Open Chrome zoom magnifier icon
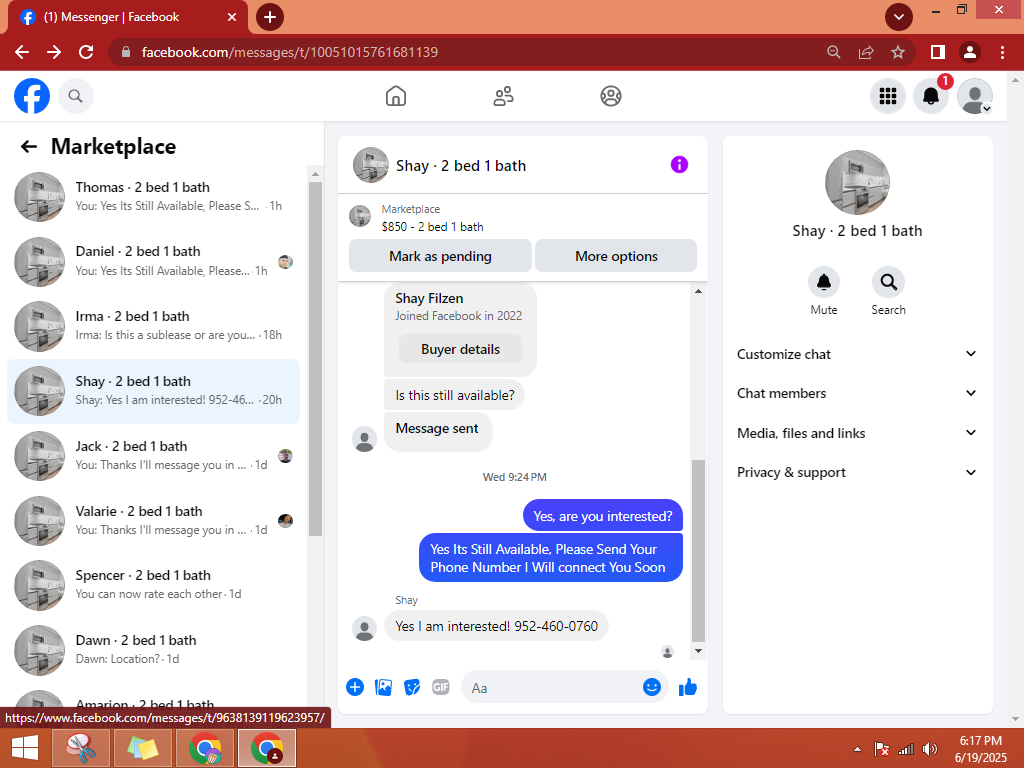 point(834,52)
